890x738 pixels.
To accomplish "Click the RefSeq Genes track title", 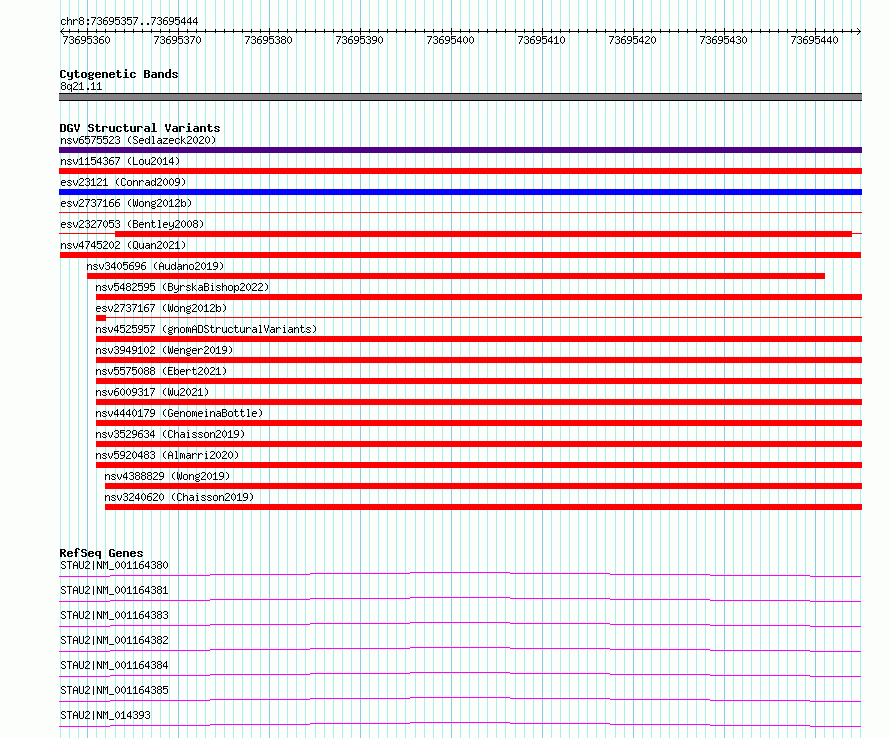I will (x=101, y=553).
